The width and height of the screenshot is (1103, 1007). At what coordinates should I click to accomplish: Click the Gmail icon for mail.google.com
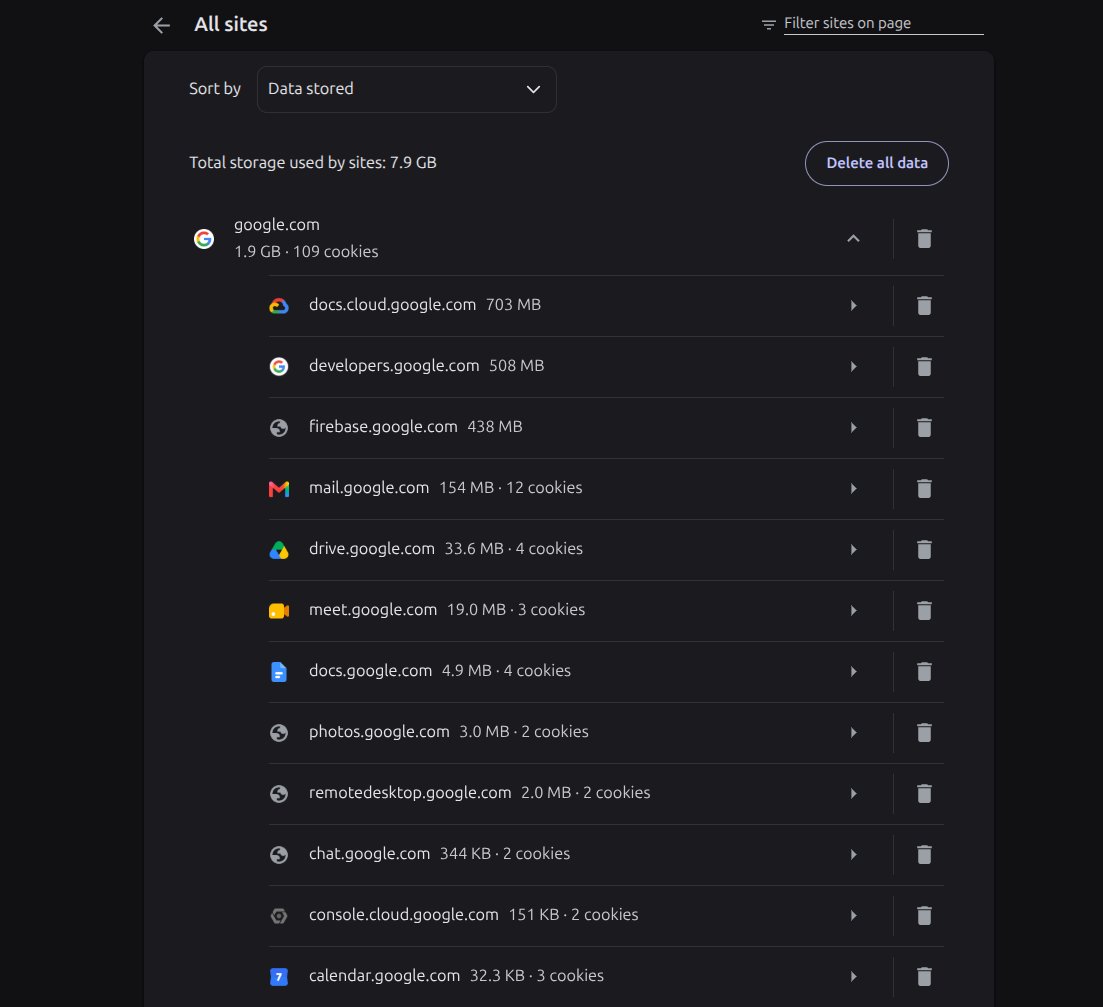(279, 489)
